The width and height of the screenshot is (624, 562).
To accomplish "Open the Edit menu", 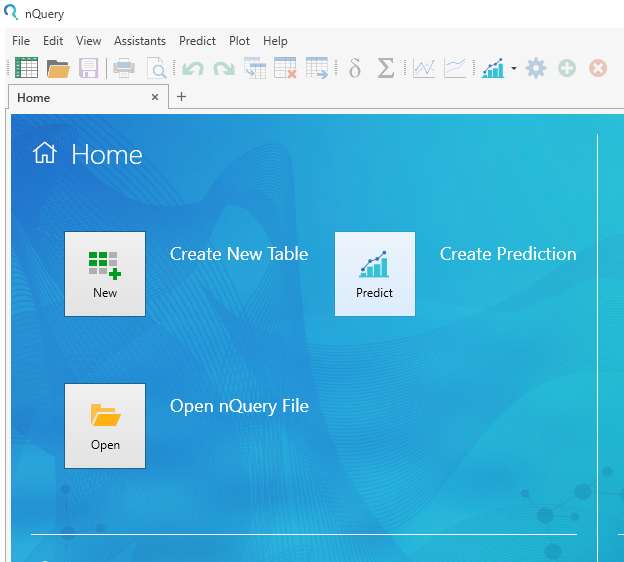I will 53,41.
